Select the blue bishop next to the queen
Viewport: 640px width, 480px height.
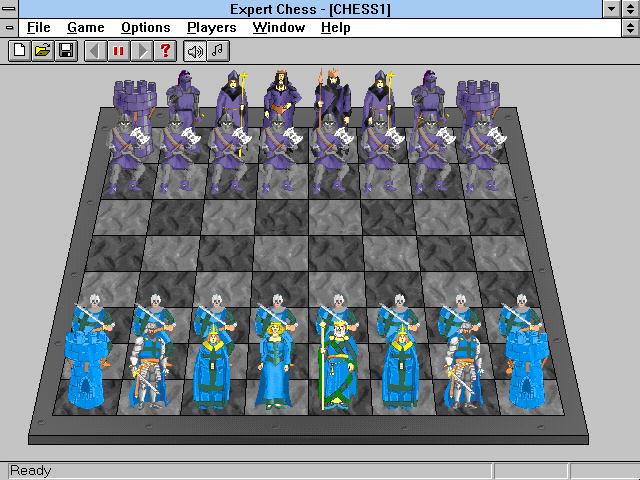pyautogui.click(x=212, y=366)
